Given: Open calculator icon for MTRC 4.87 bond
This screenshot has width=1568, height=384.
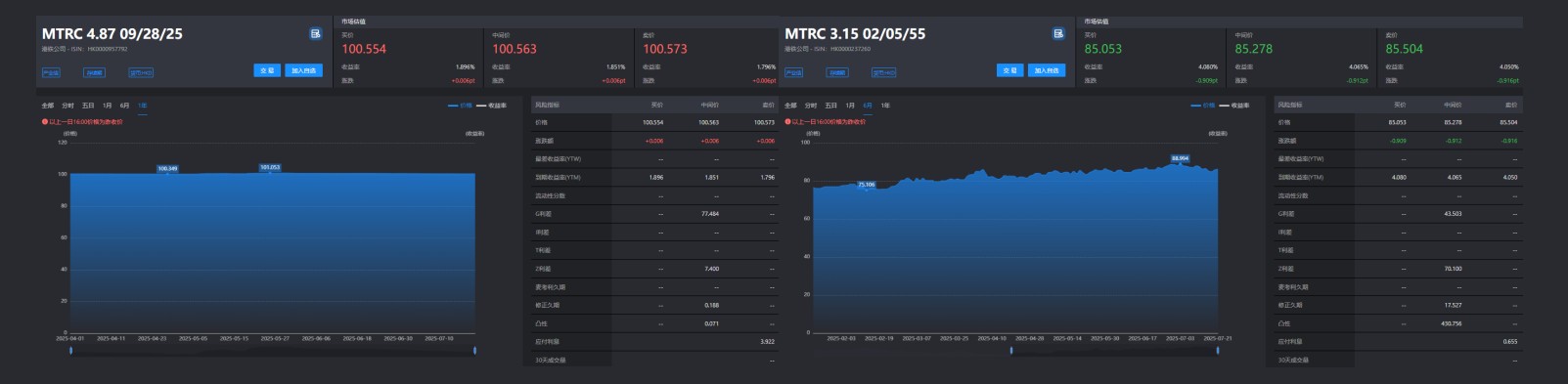Looking at the screenshot, I should pyautogui.click(x=316, y=33).
